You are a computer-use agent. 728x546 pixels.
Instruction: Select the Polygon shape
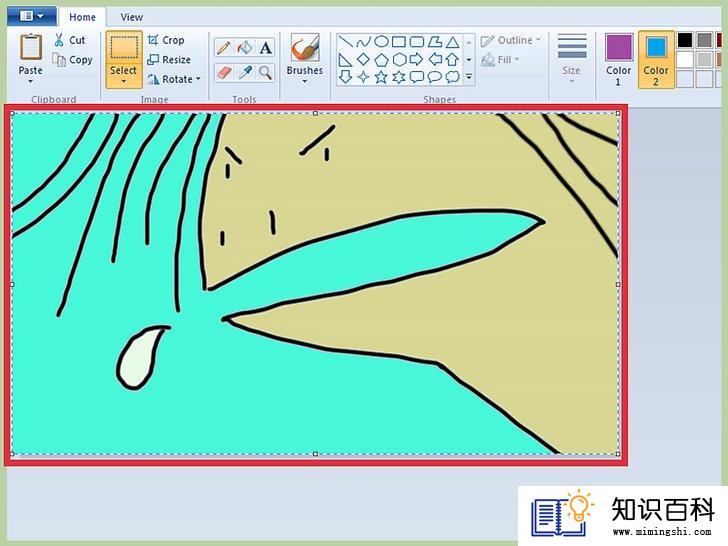click(x=435, y=42)
